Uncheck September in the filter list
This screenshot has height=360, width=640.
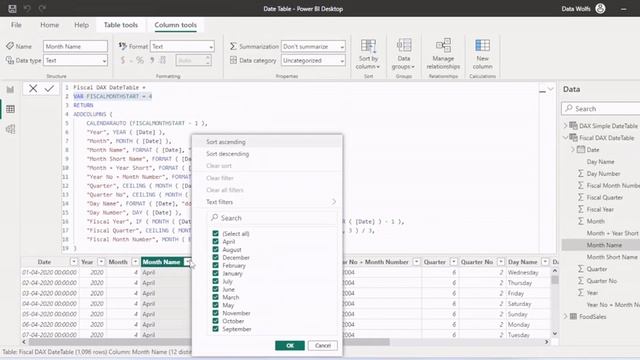click(216, 329)
